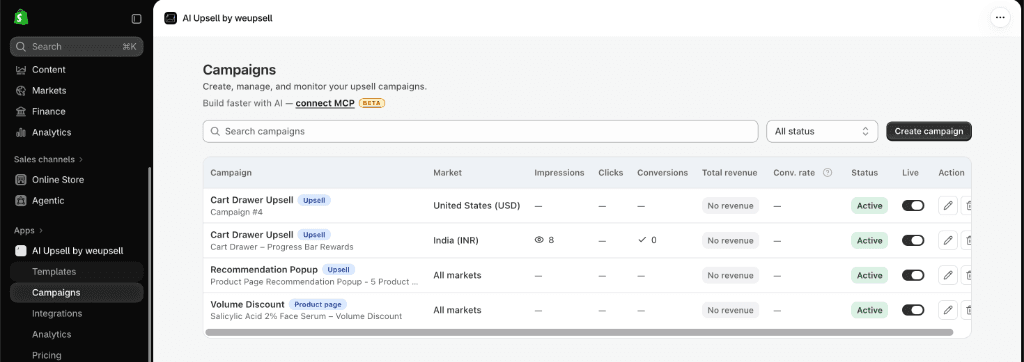The image size is (1024, 362).
Task: Click the Online Store icon
Action: [x=21, y=180]
